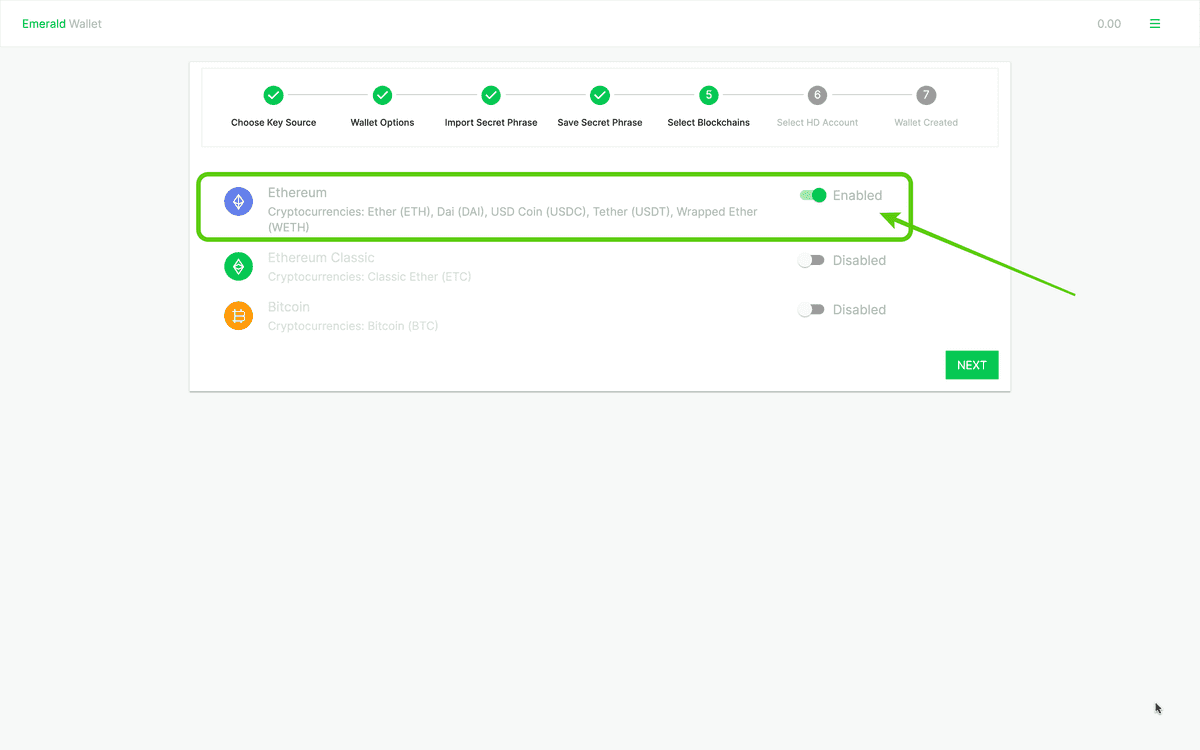Click the Ethereum Classic blockchain icon

pos(238,266)
